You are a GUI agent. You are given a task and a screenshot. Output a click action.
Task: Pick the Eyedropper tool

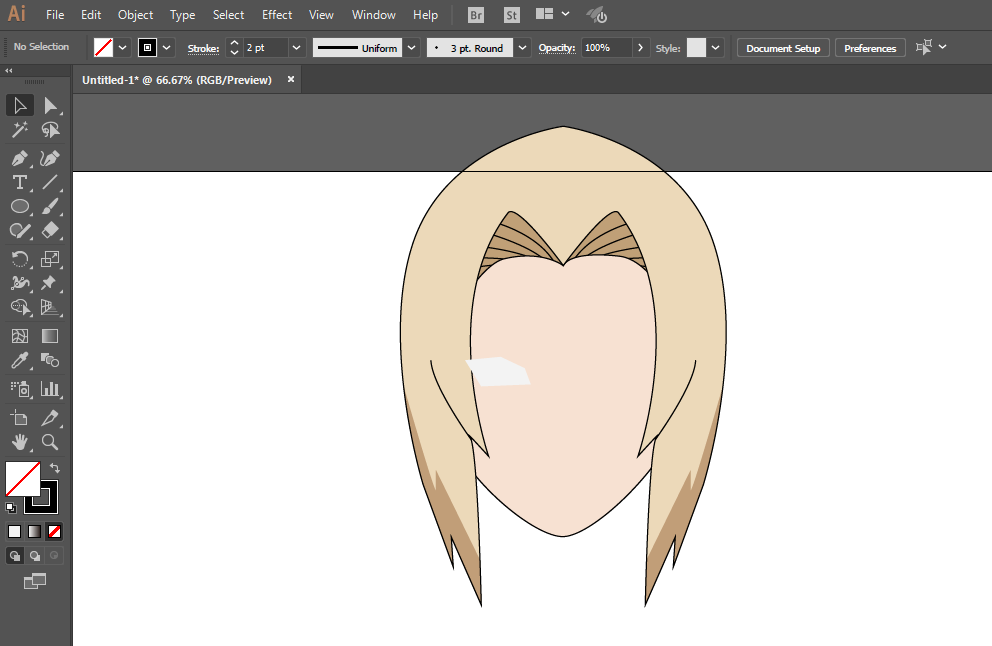tap(20, 361)
